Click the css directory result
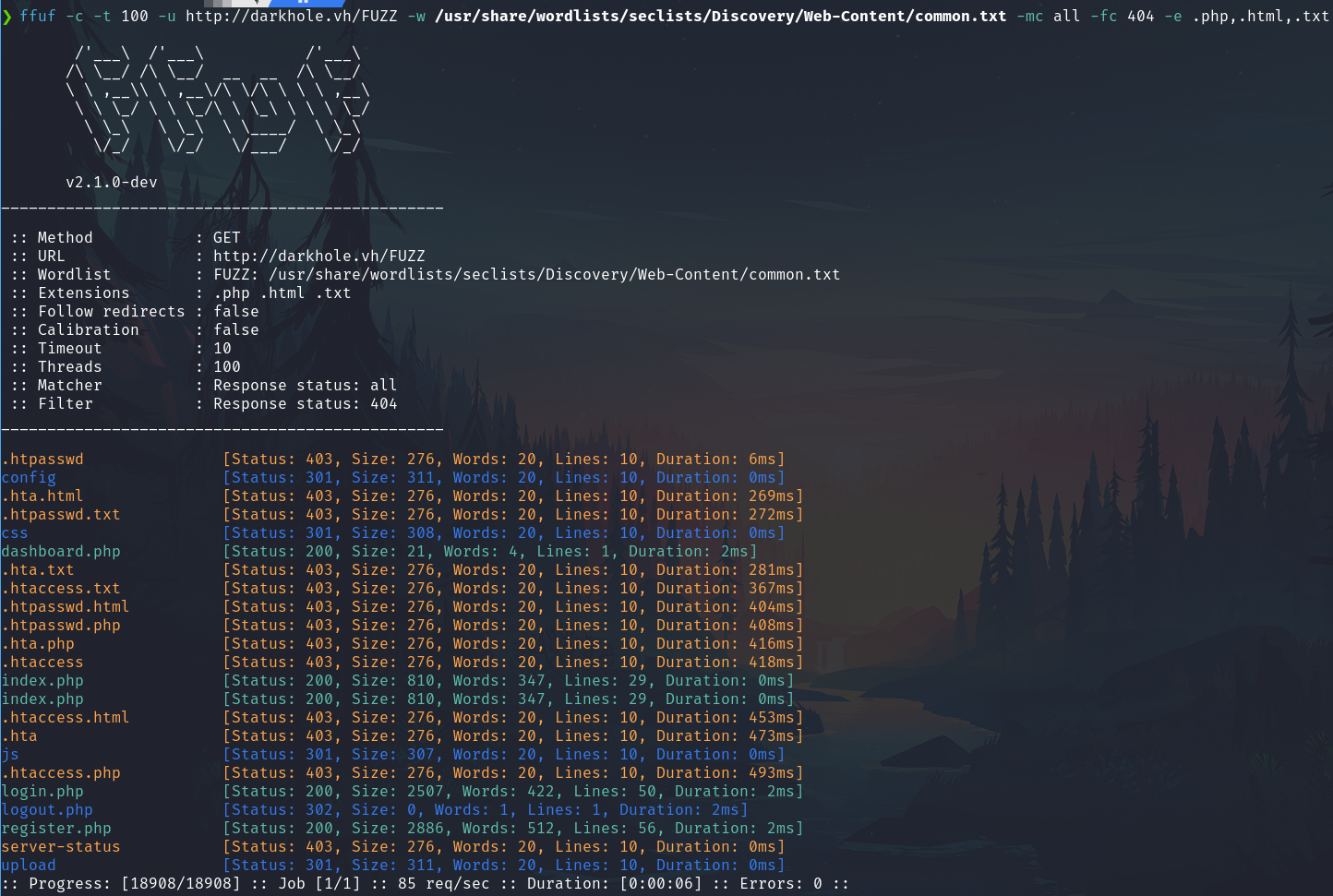1333x896 pixels. [x=15, y=533]
